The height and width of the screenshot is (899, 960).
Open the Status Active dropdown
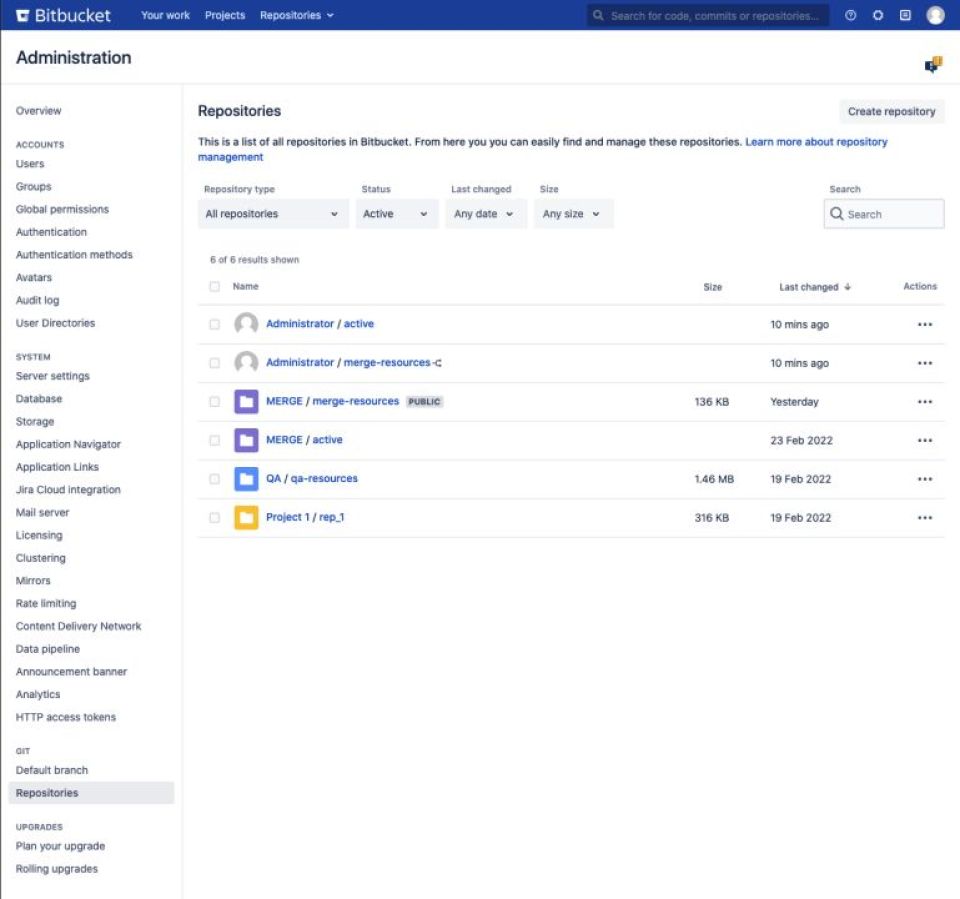click(397, 214)
